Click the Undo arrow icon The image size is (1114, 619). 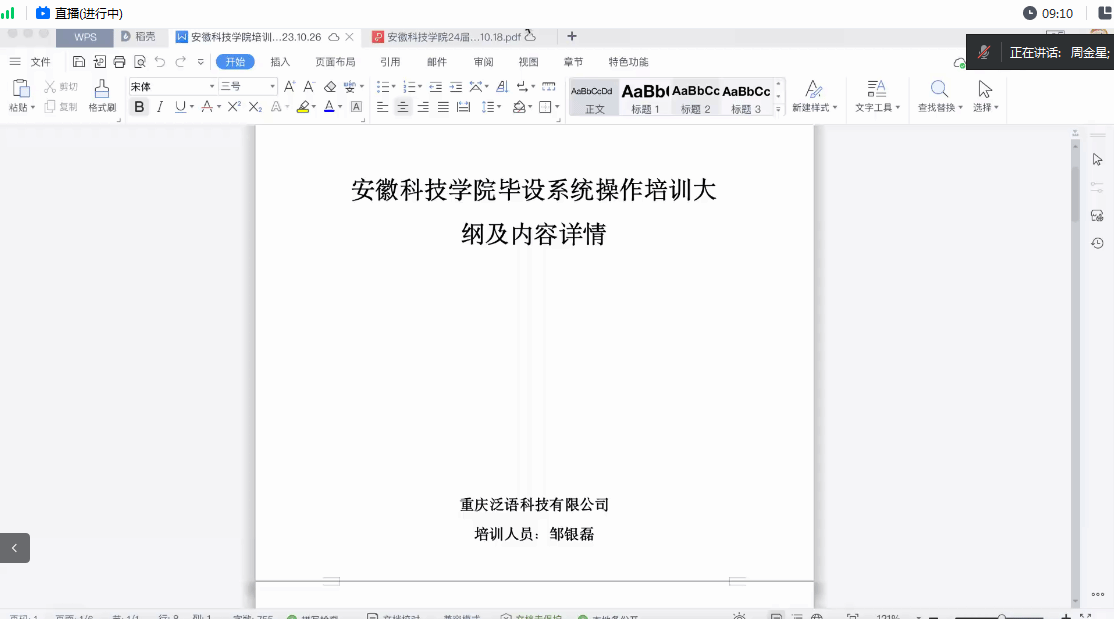(160, 62)
